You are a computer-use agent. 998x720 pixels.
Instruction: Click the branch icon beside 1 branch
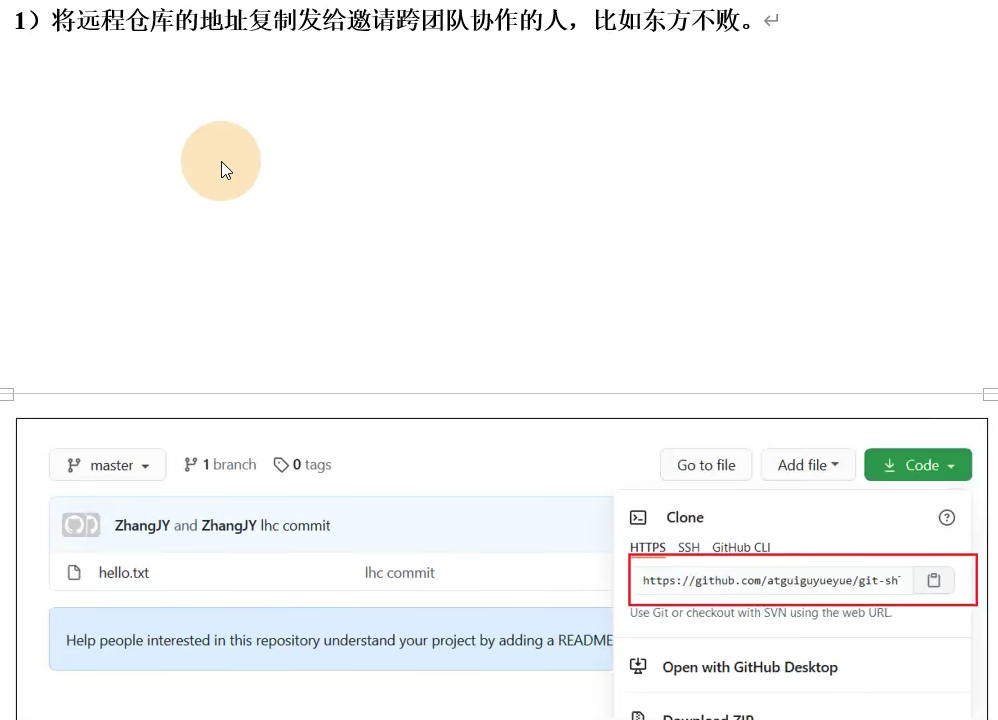[x=190, y=465]
